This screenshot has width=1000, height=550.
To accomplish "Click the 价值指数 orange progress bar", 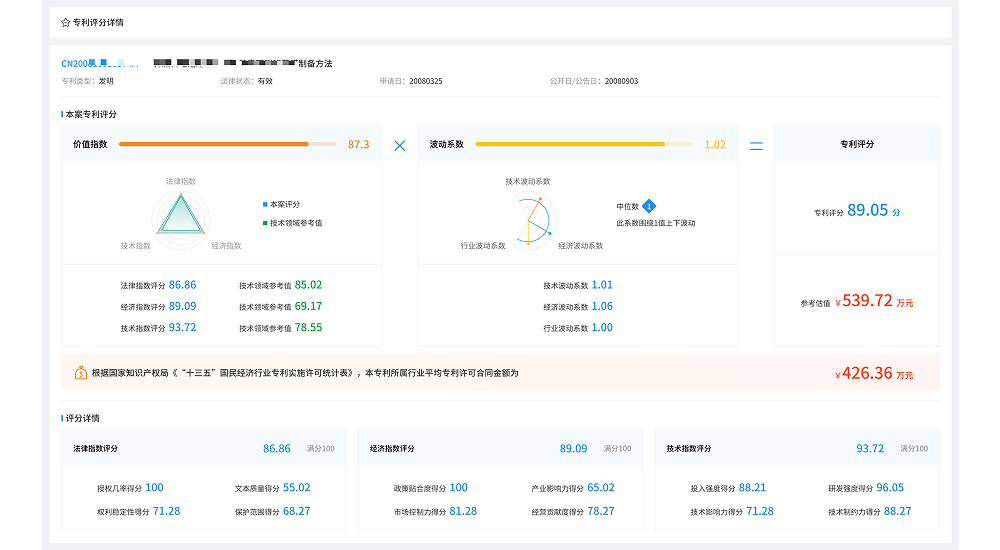I will coord(228,144).
